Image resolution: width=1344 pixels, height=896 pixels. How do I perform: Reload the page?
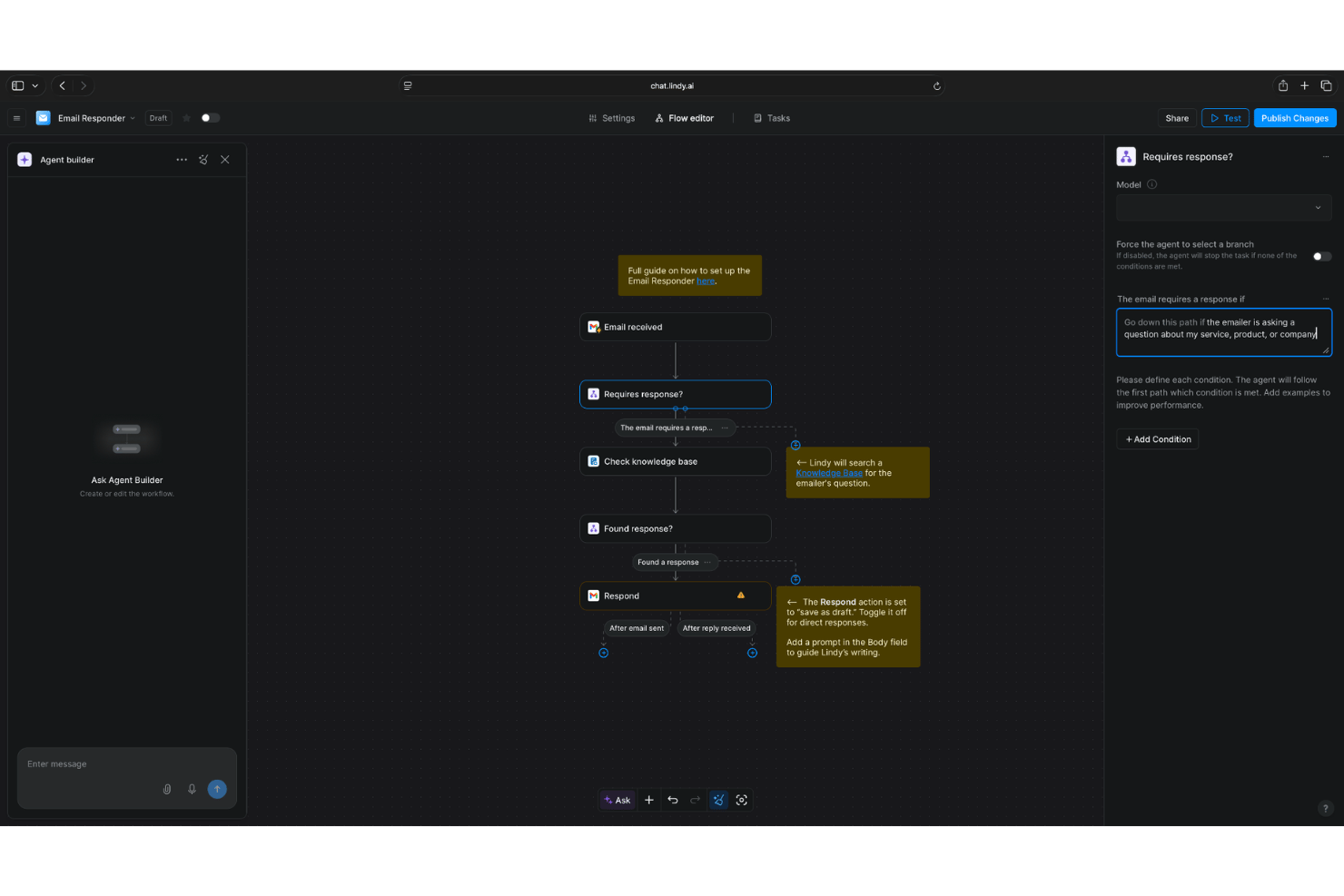click(x=936, y=86)
